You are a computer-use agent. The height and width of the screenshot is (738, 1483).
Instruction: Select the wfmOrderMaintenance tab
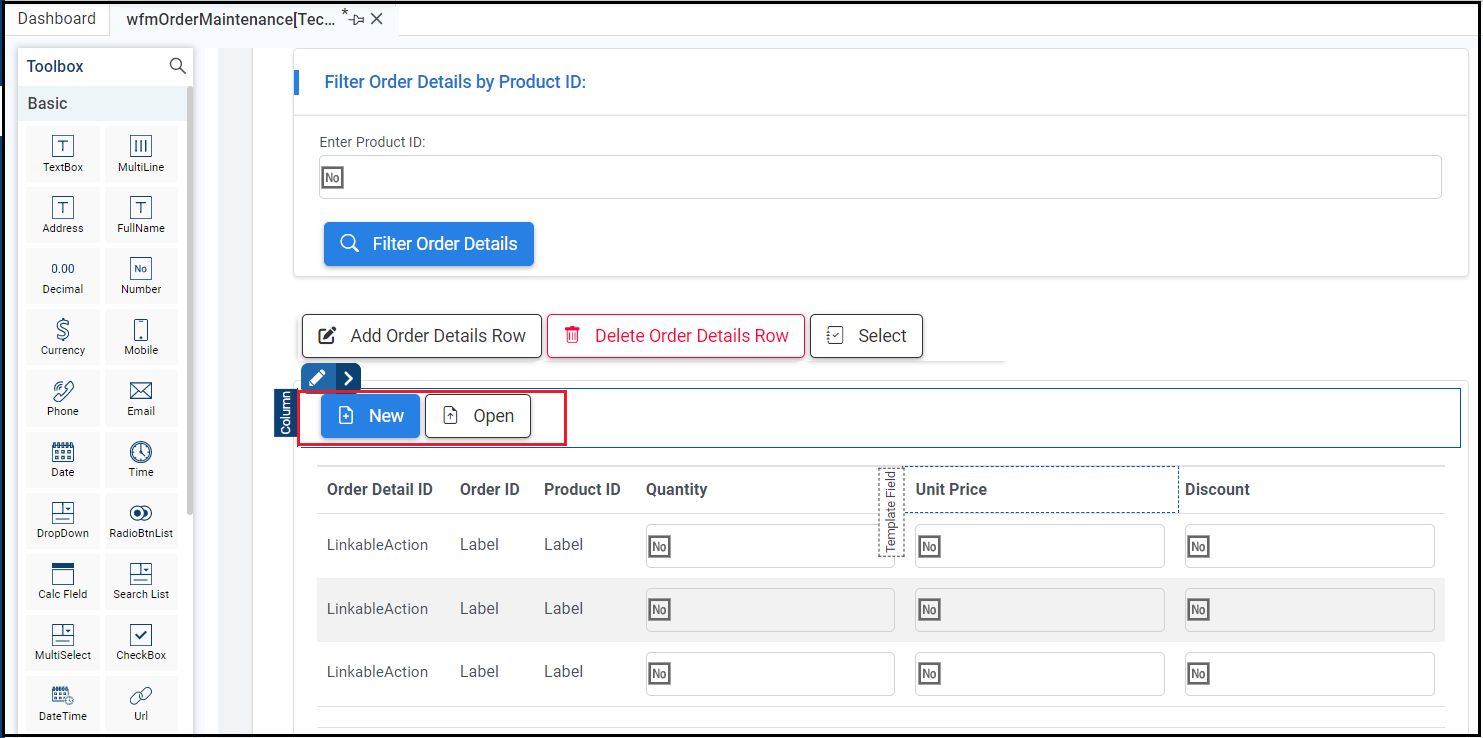coord(231,19)
